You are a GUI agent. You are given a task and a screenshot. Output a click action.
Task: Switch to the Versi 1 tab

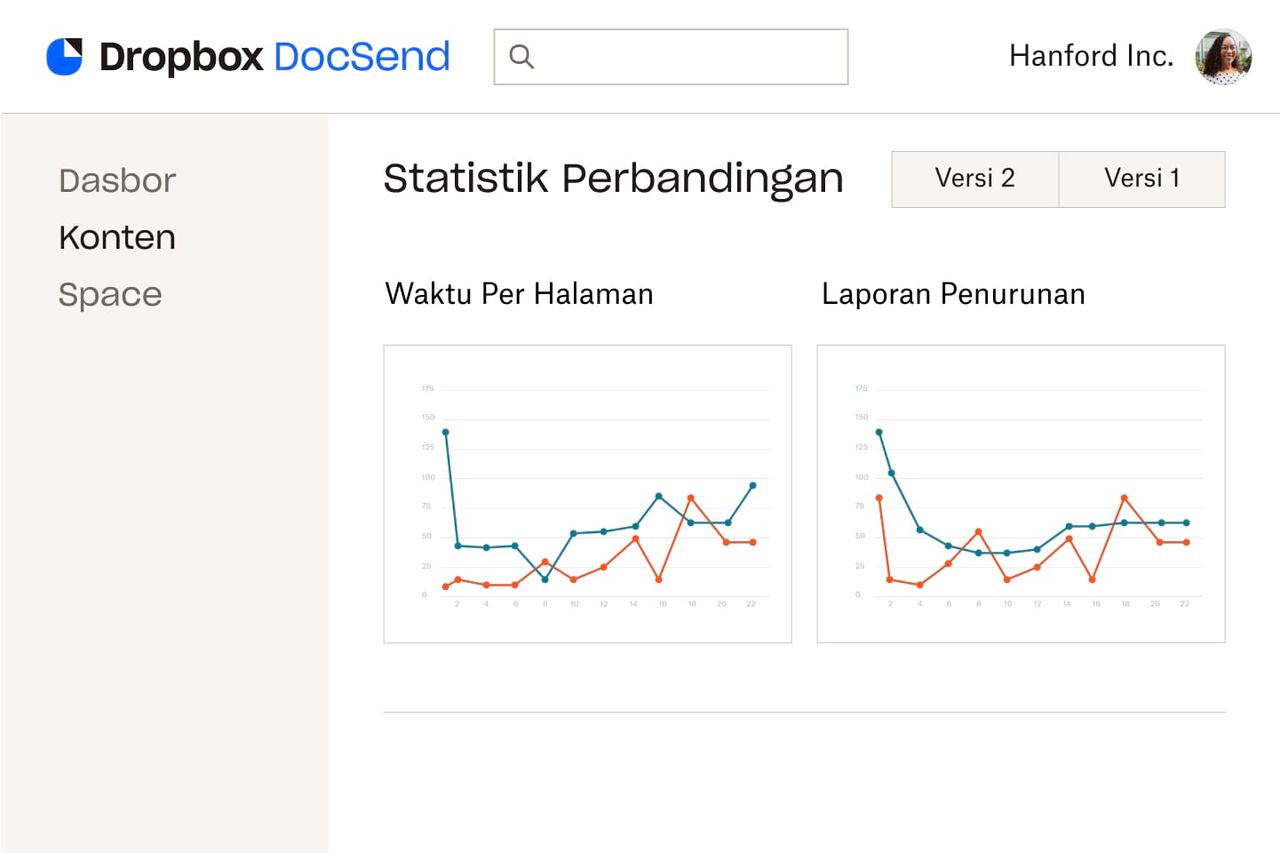pyautogui.click(x=1142, y=179)
